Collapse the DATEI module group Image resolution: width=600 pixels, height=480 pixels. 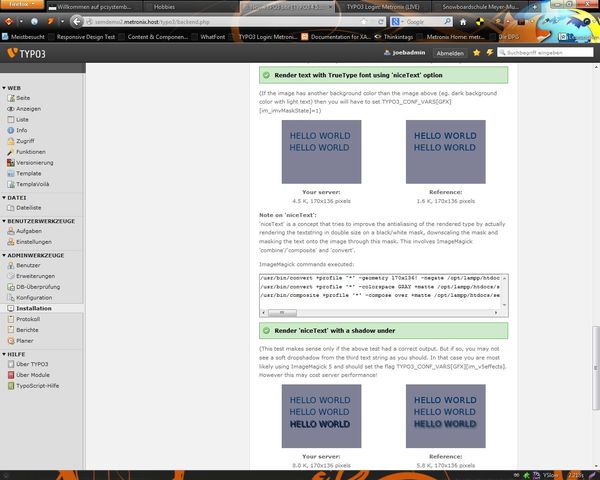(x=14, y=198)
